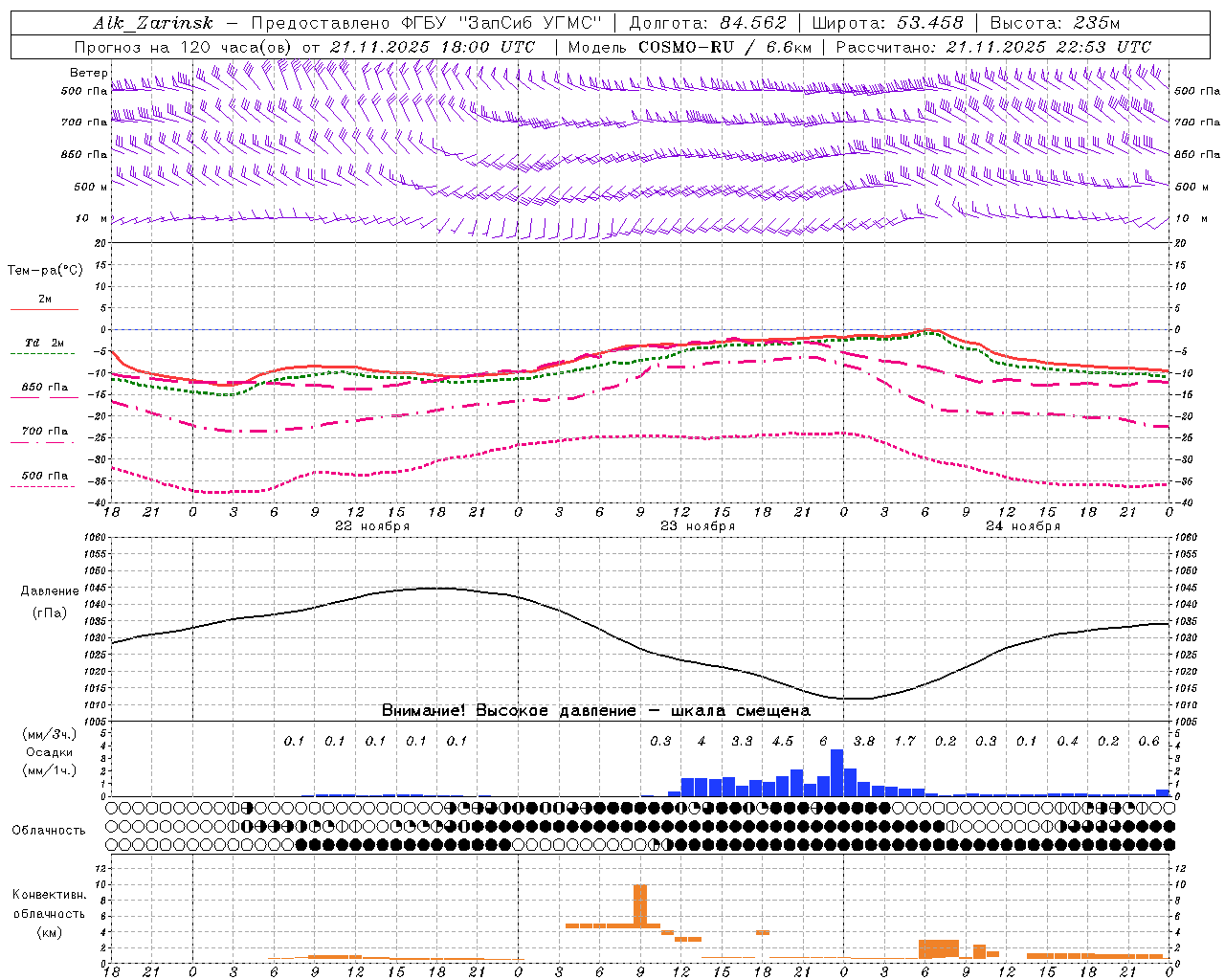Image resolution: width=1225 pixels, height=980 pixels.
Task: Click the forecast start '21.11.2025 18:00 UTC'
Action: point(432,47)
